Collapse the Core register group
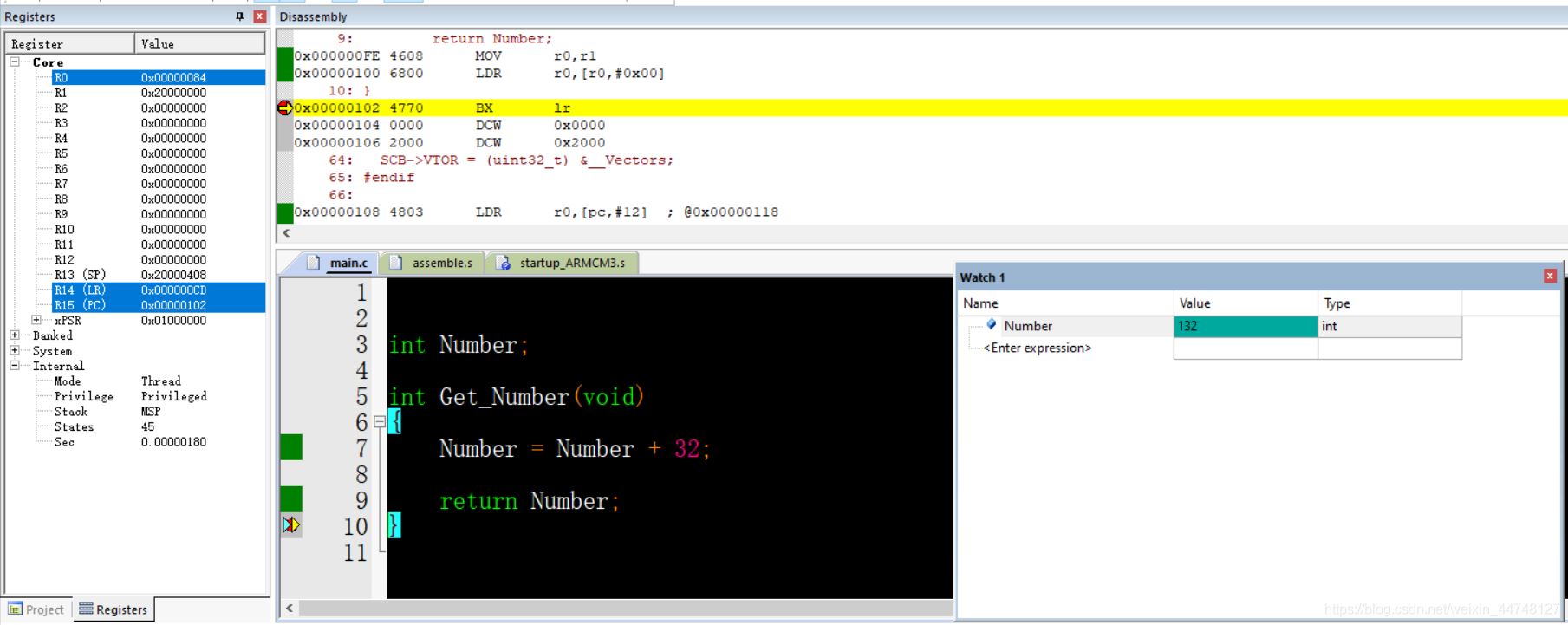Viewport: 1568px width, 625px height. point(15,62)
